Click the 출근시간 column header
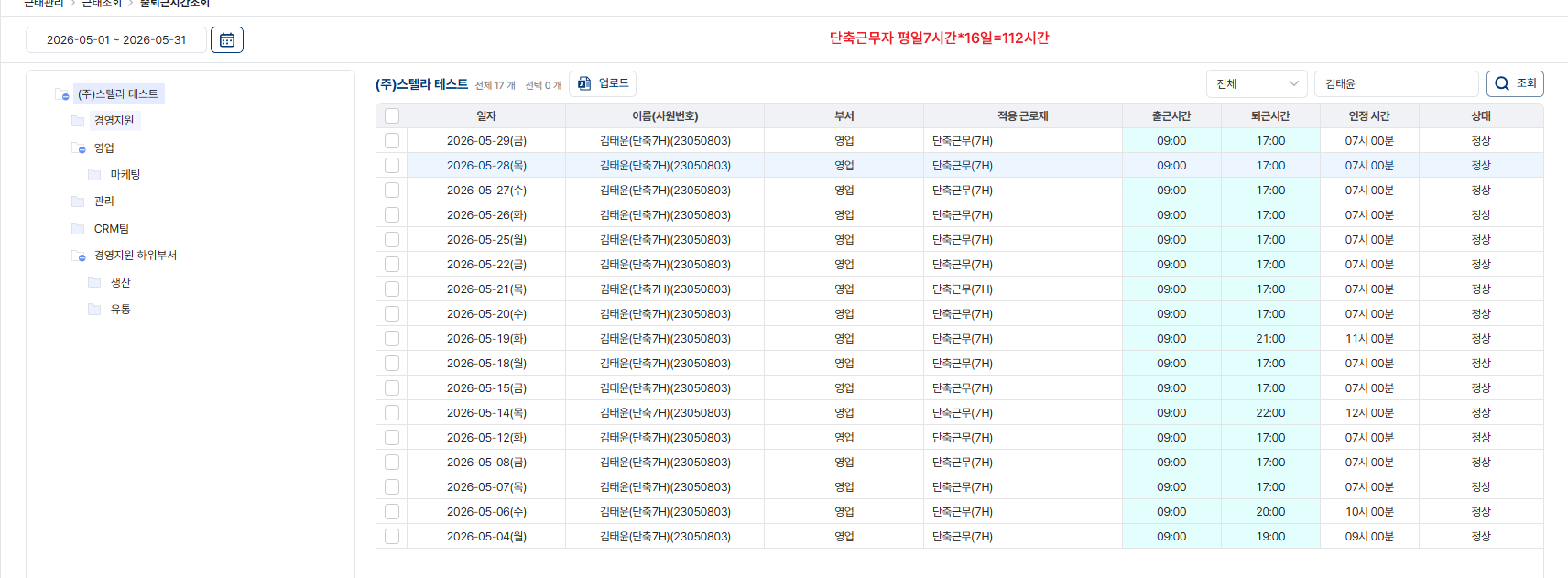Screen dimensions: 1568x578 pos(1171,115)
